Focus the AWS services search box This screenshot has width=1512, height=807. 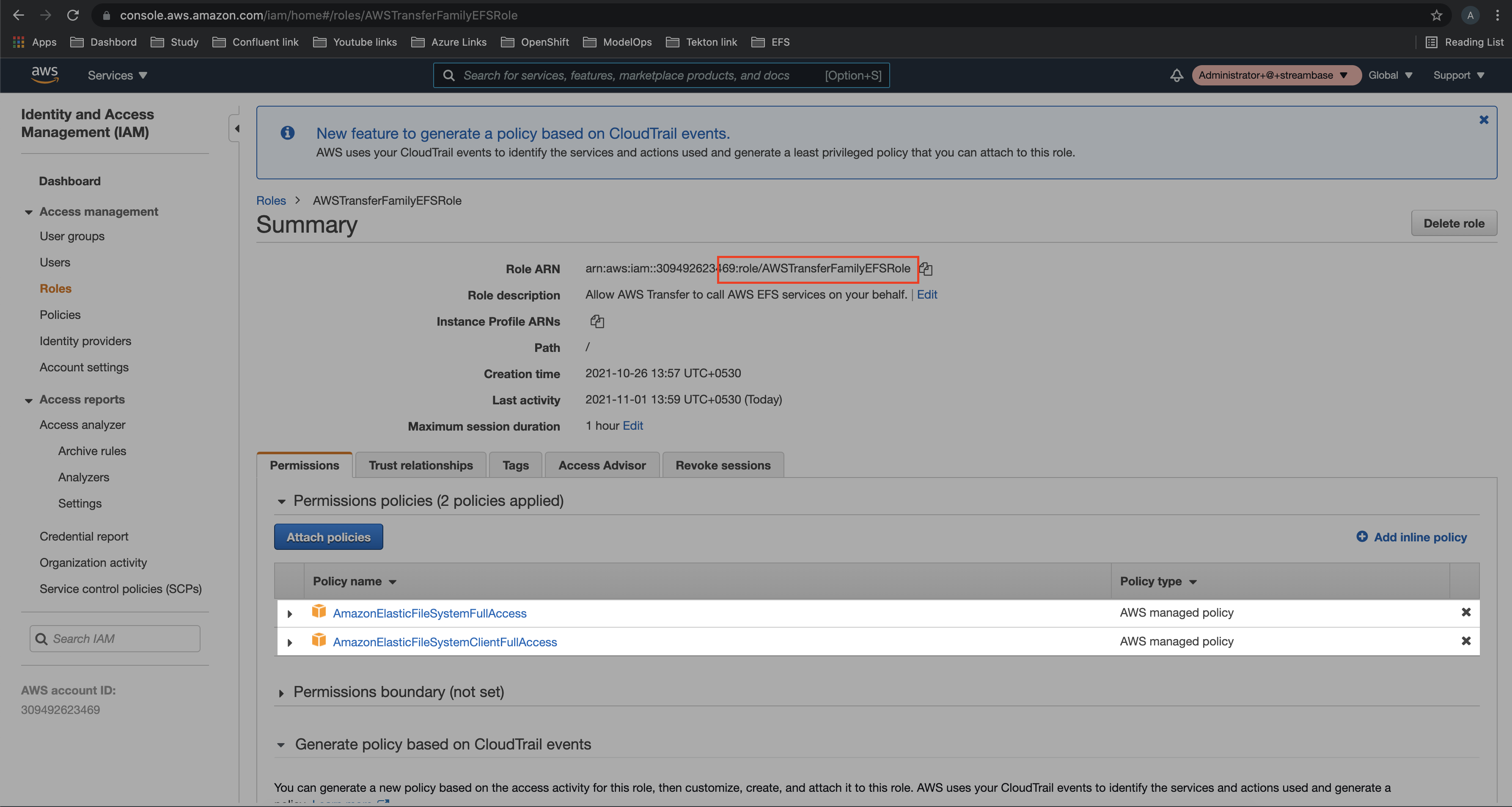(661, 75)
